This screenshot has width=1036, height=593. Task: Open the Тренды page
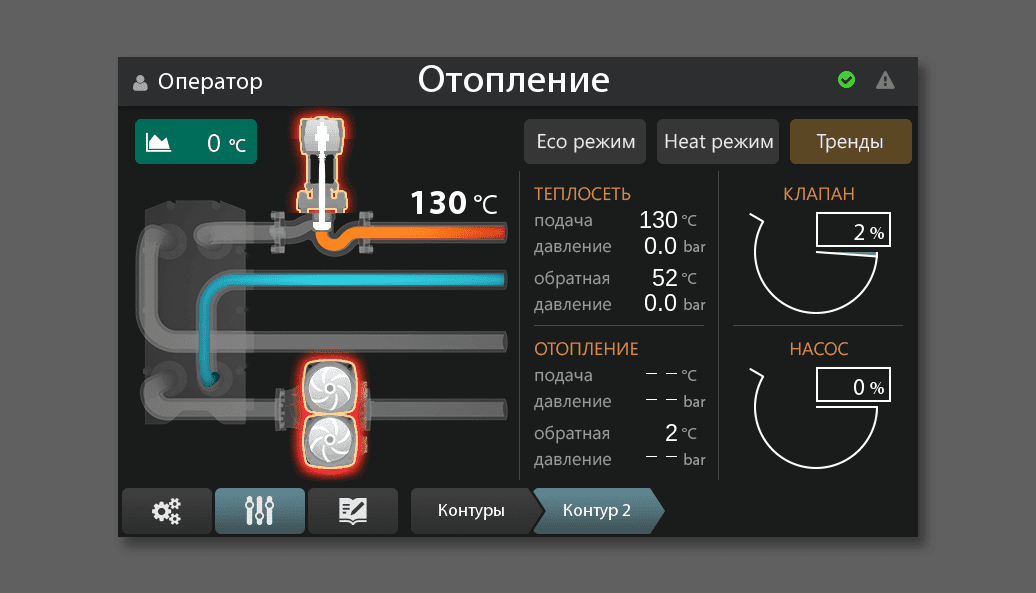click(850, 141)
